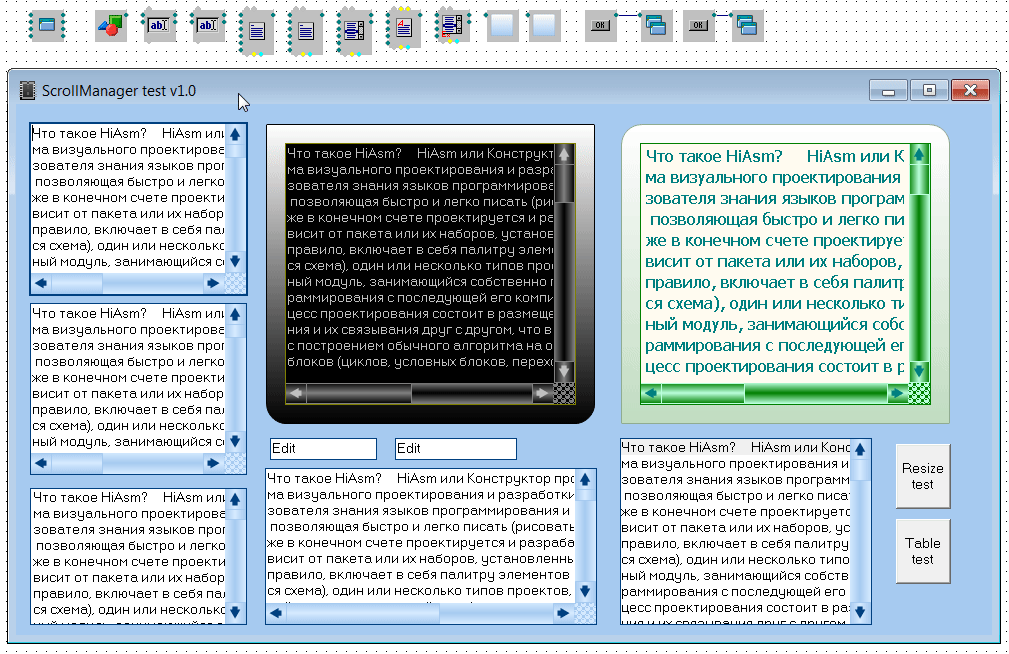Select the scroll component icon marked with red Ex

click(x=452, y=26)
